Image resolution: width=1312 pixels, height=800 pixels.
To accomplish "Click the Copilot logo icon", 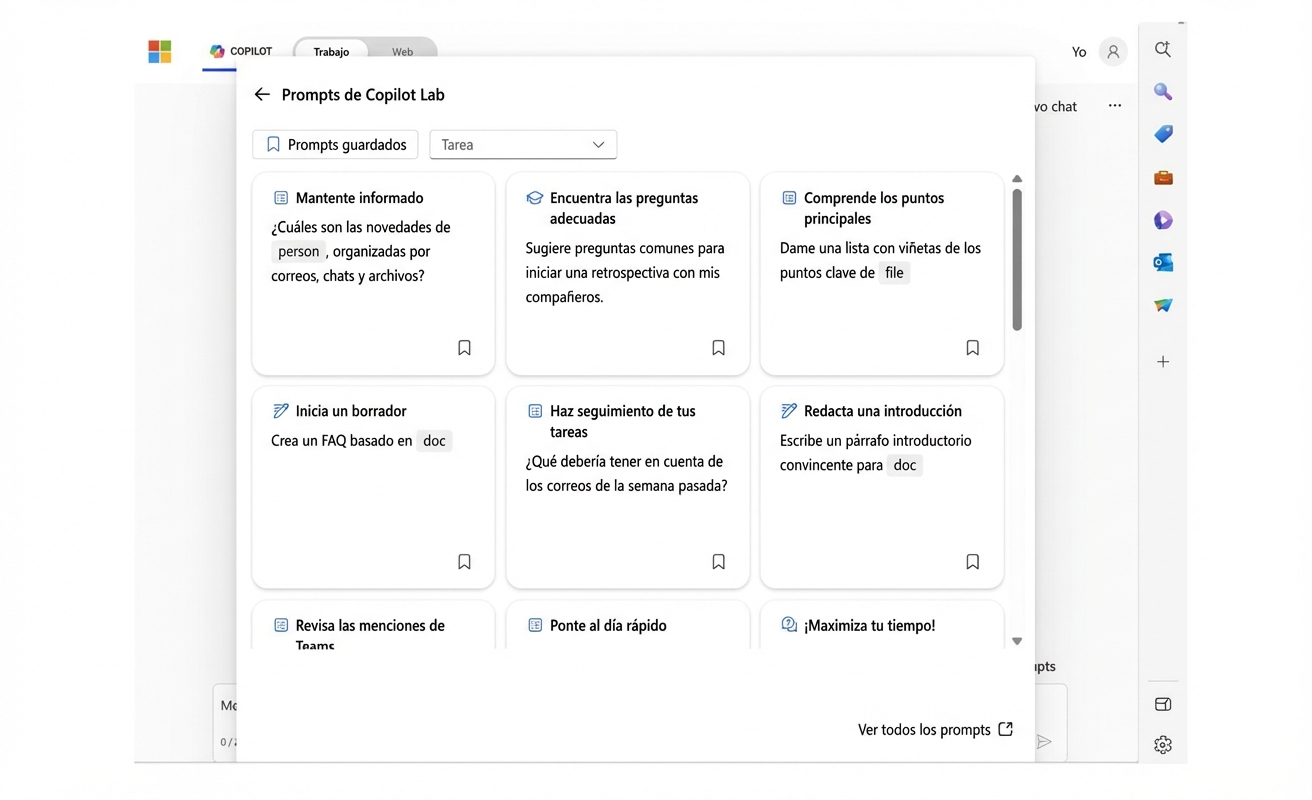I will (216, 51).
